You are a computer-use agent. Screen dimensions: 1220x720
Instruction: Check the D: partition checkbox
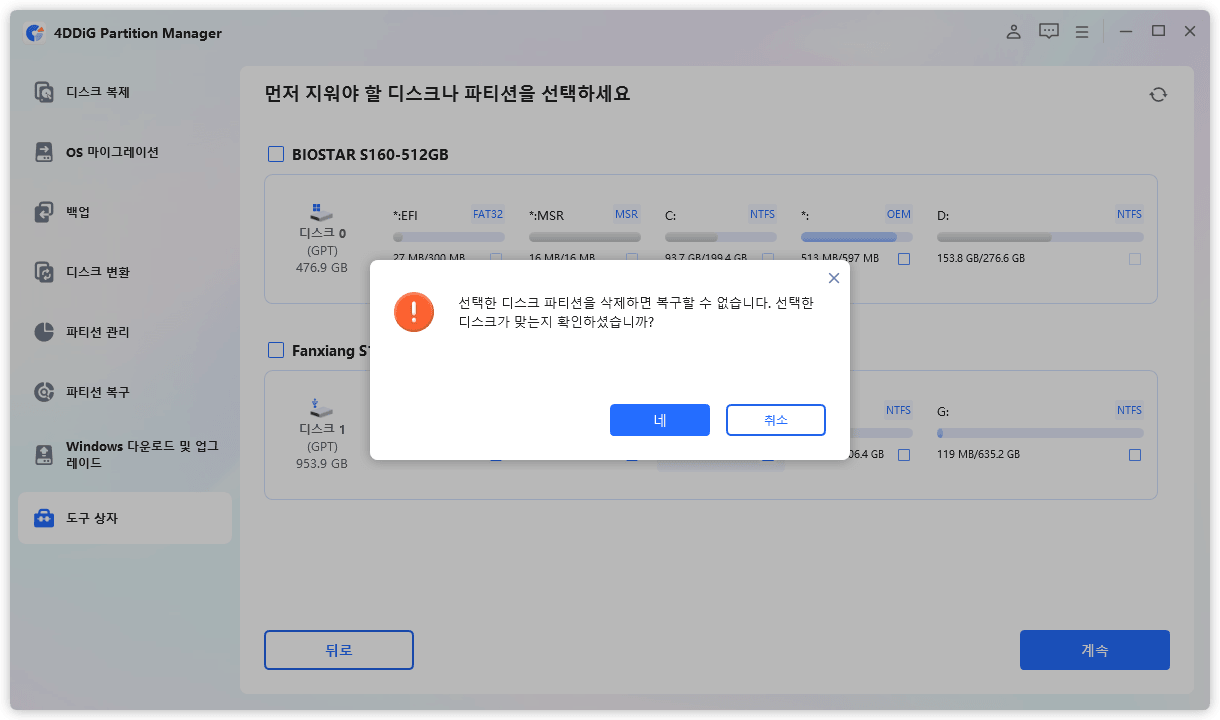(1134, 259)
